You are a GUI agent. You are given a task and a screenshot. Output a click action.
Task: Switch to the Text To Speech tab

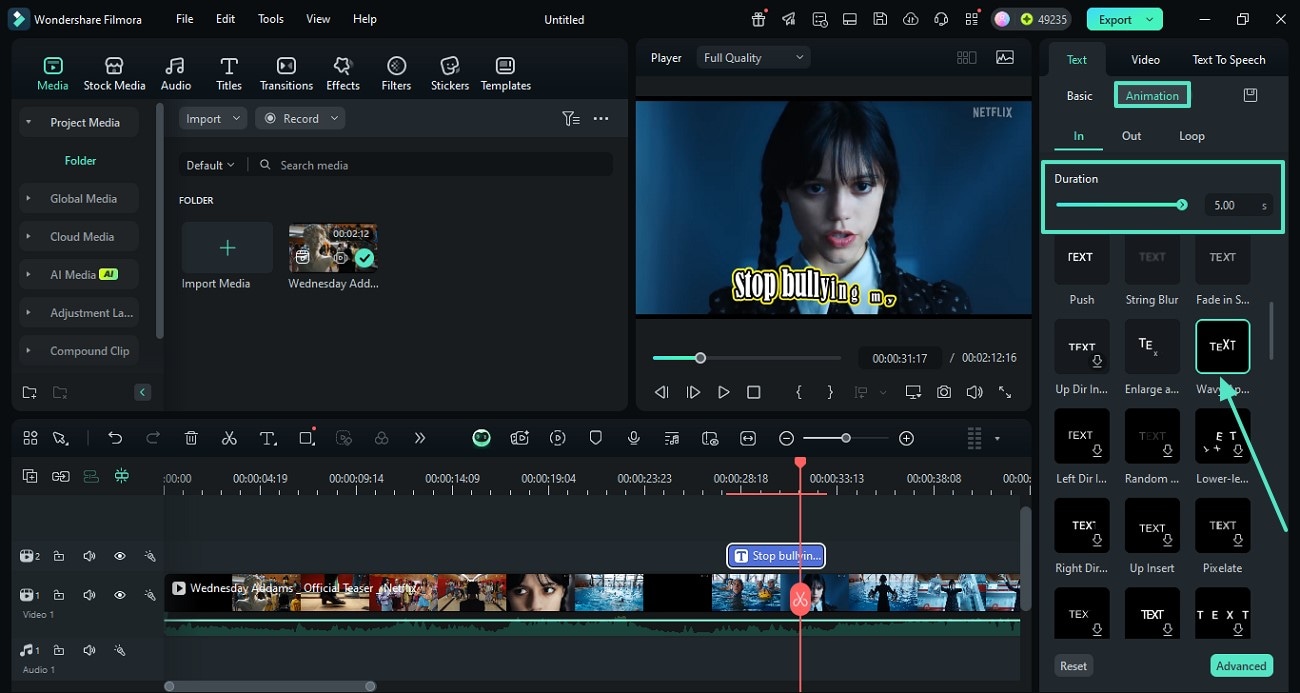click(1228, 59)
